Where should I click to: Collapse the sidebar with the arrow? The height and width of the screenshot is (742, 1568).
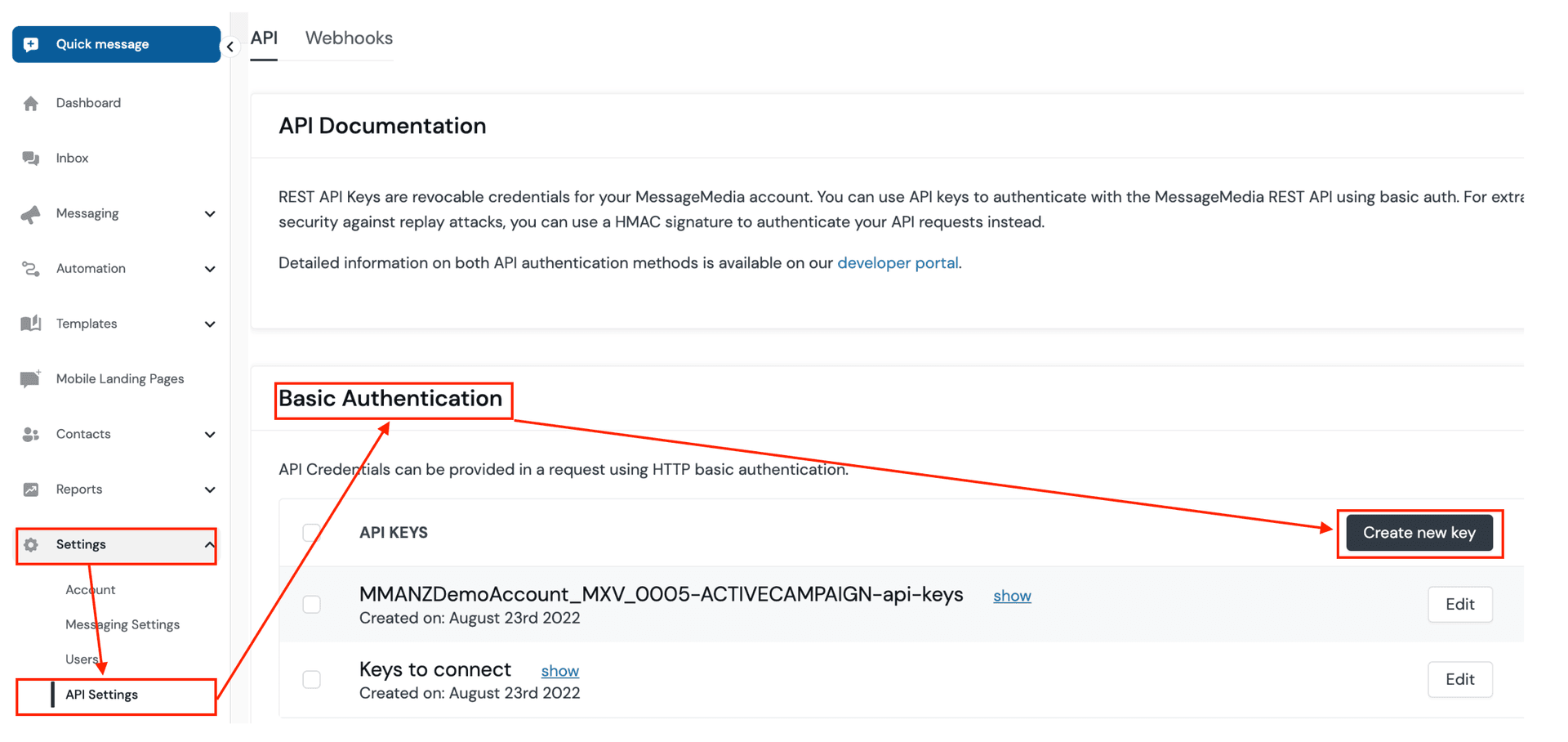(x=229, y=47)
